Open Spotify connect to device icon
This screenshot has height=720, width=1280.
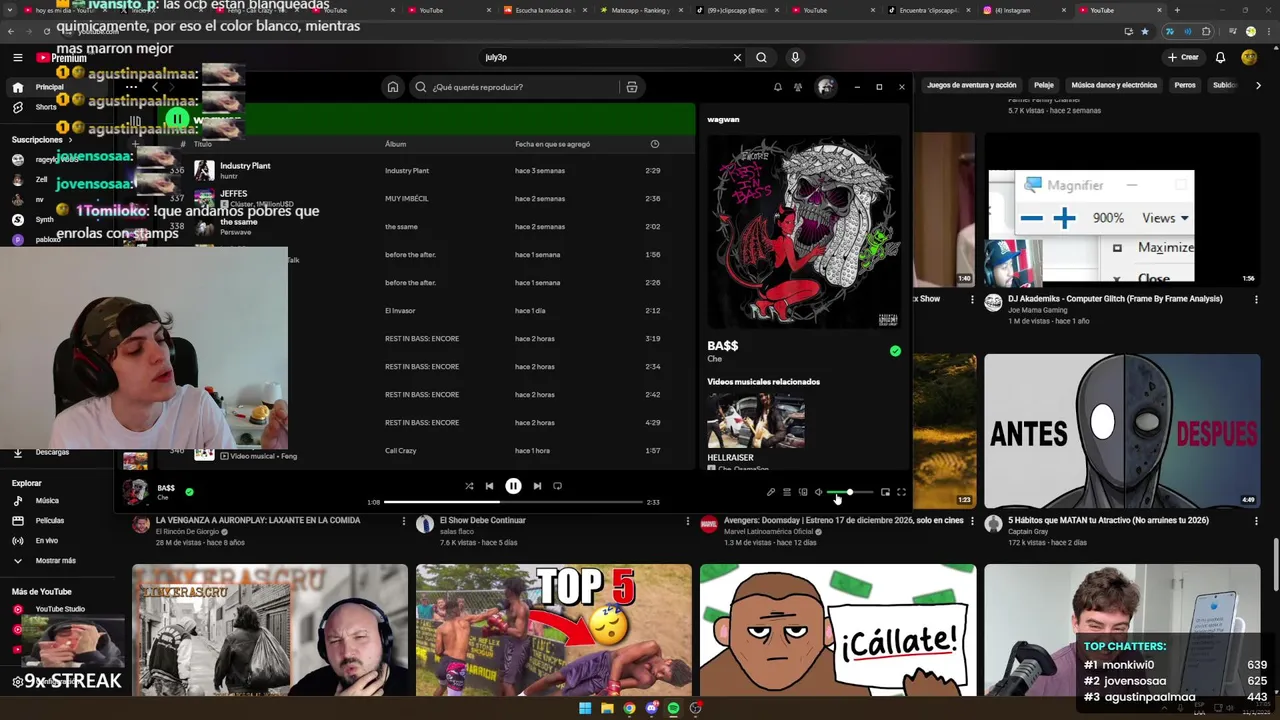(803, 492)
